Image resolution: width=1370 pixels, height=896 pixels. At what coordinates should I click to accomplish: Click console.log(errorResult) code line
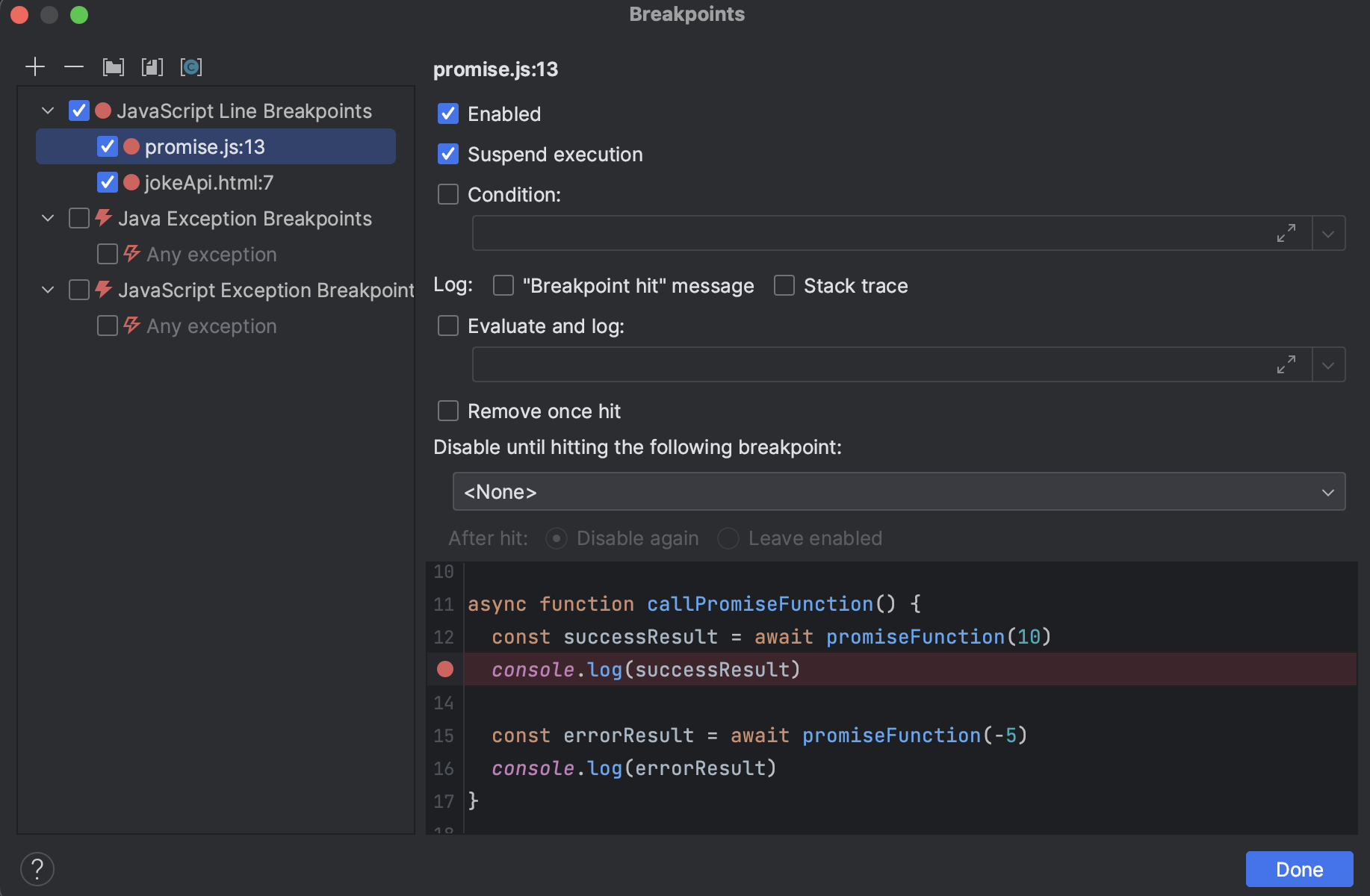634,768
